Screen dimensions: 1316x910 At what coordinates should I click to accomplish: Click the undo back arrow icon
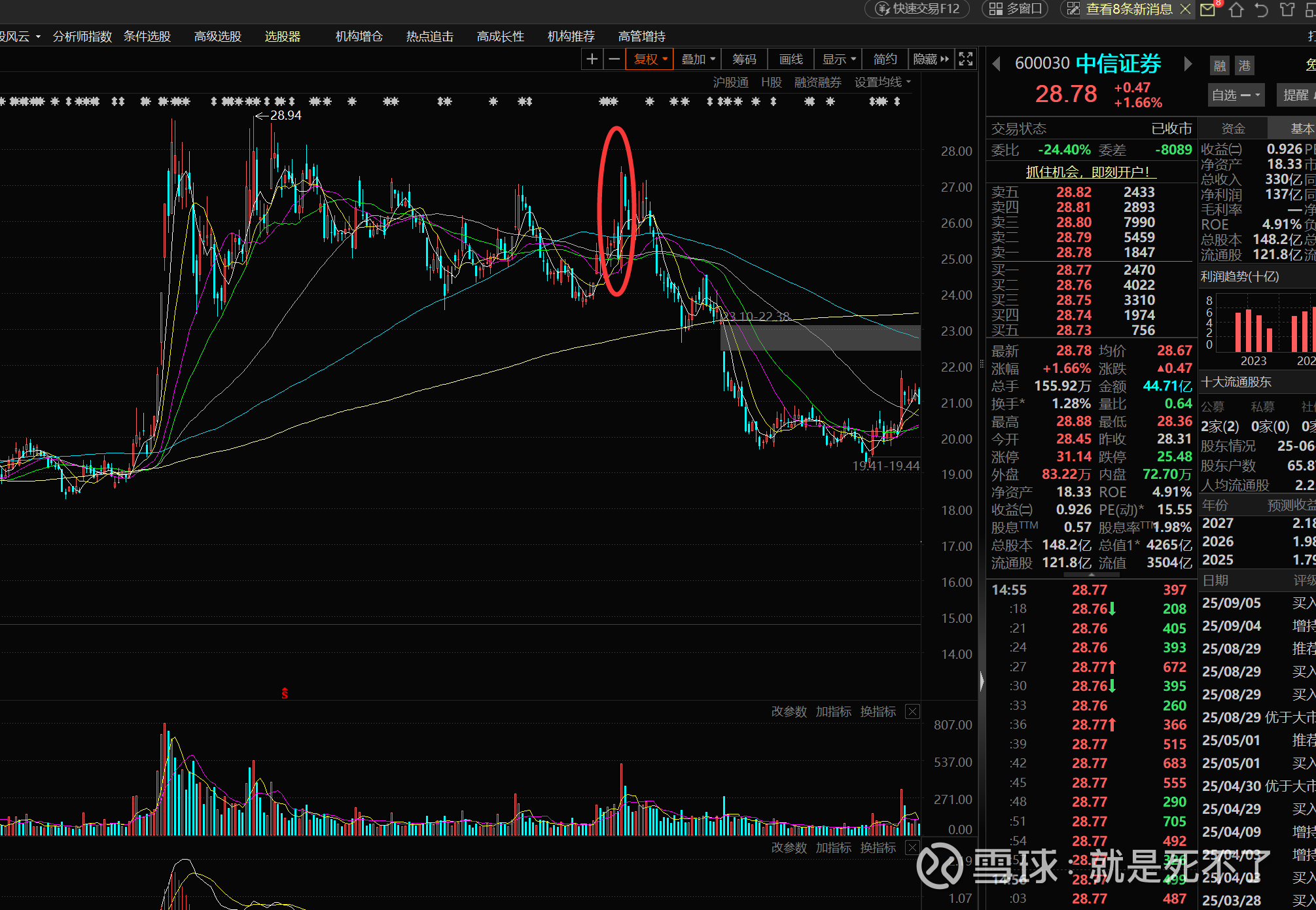[x=1261, y=10]
